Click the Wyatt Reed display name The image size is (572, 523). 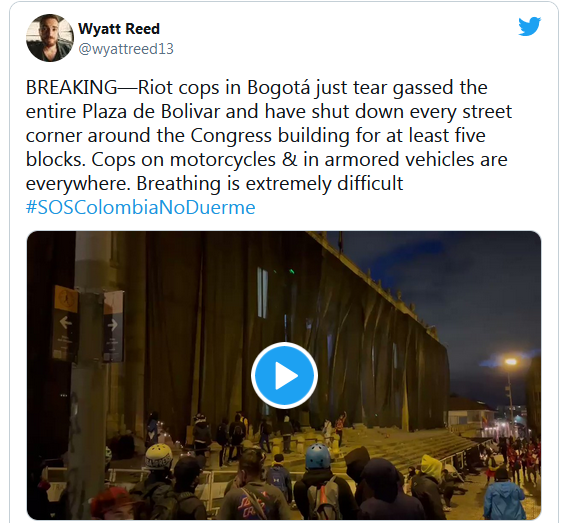[119, 29]
